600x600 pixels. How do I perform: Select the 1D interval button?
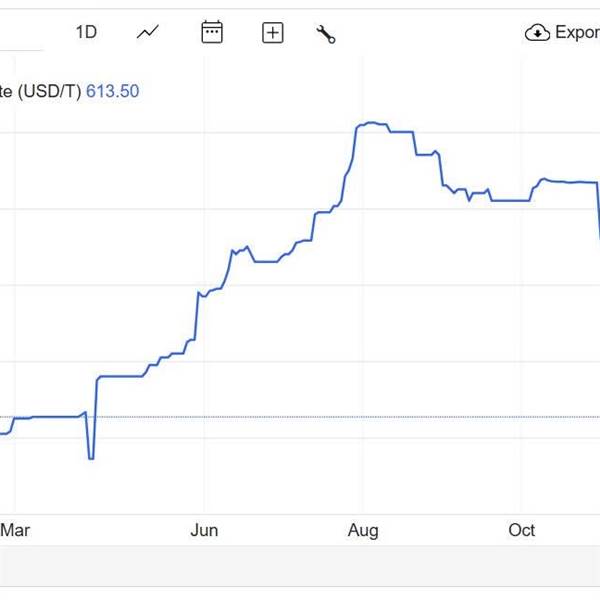click(86, 32)
